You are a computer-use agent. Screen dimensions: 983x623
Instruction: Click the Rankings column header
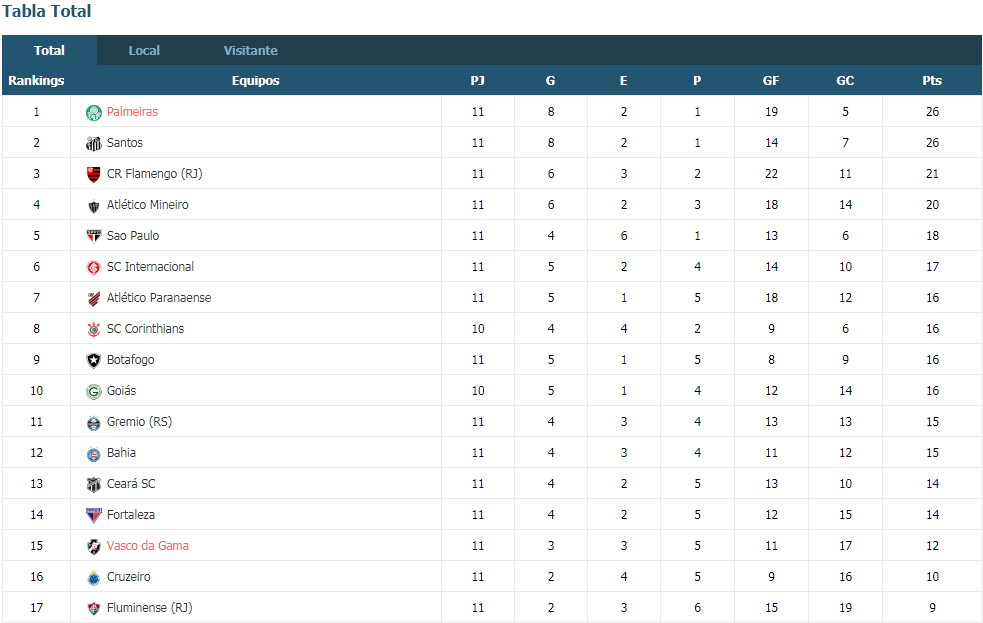[36, 80]
